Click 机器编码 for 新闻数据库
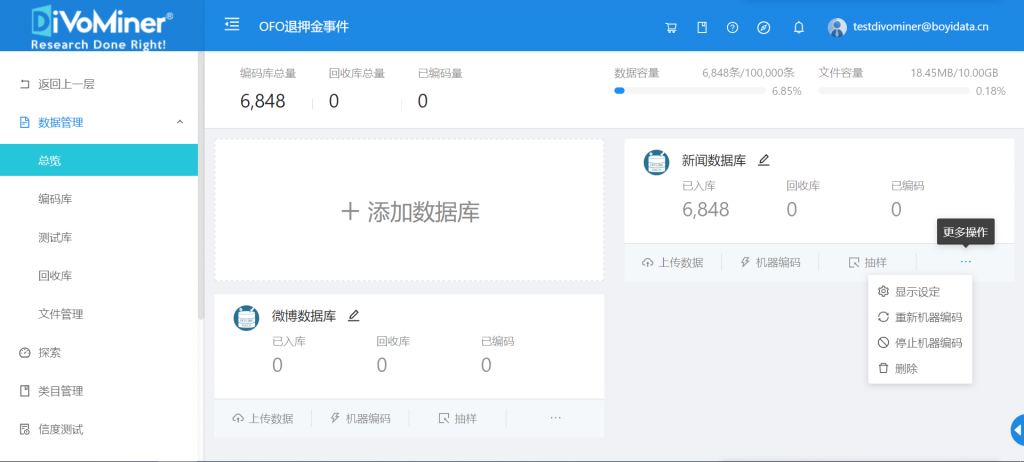 (770, 263)
